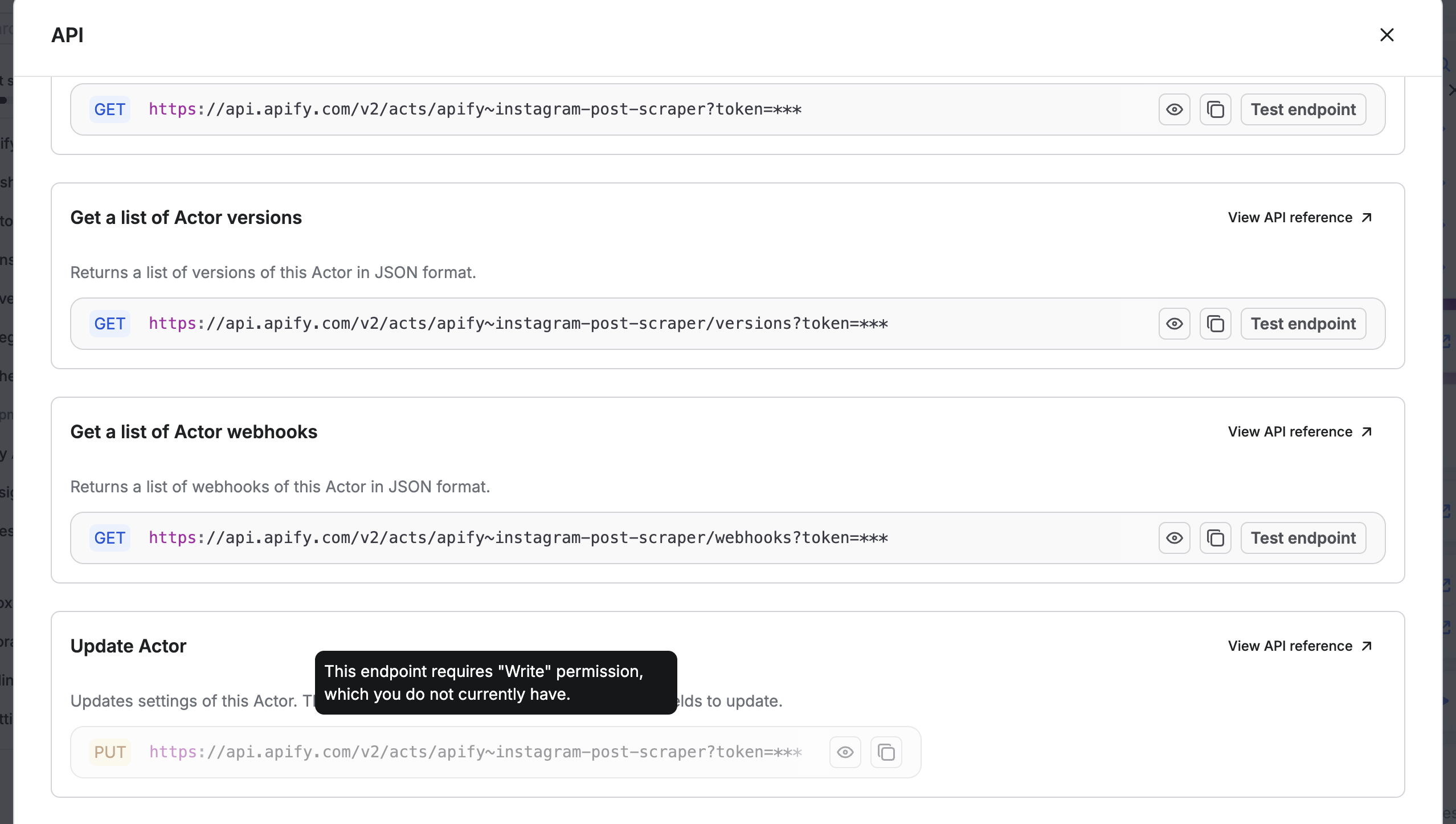Click the arrow icon beside webhooks API reference
This screenshot has width=1456, height=824.
(x=1367, y=432)
